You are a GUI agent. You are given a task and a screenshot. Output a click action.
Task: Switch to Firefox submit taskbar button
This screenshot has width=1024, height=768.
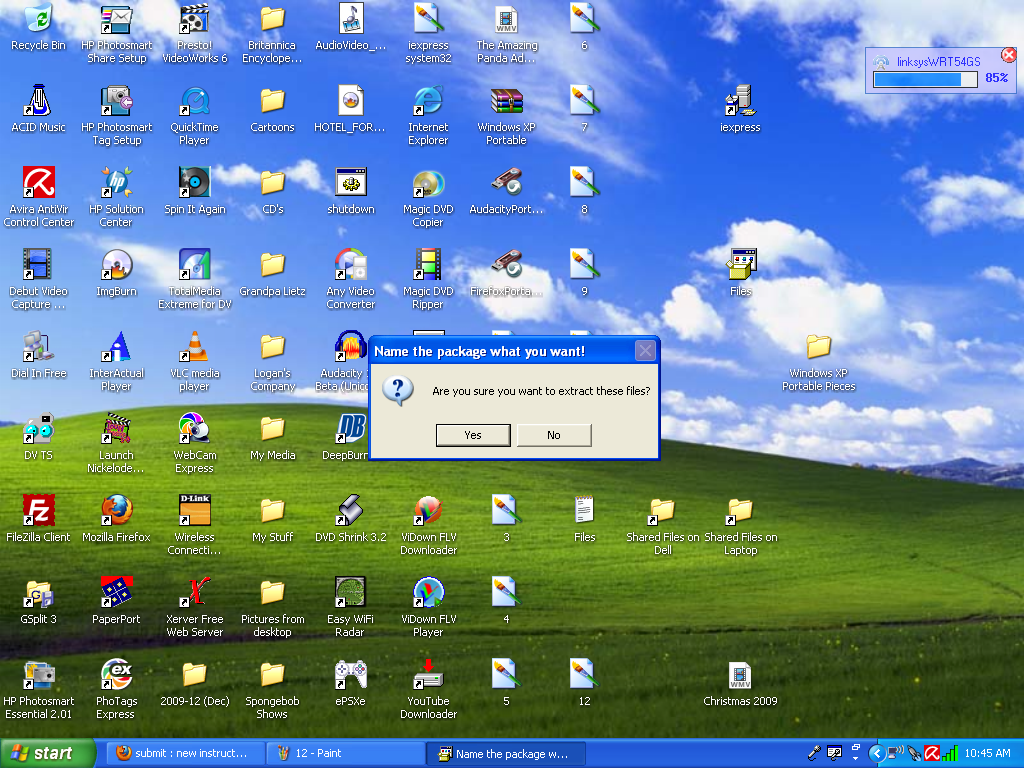[186, 753]
